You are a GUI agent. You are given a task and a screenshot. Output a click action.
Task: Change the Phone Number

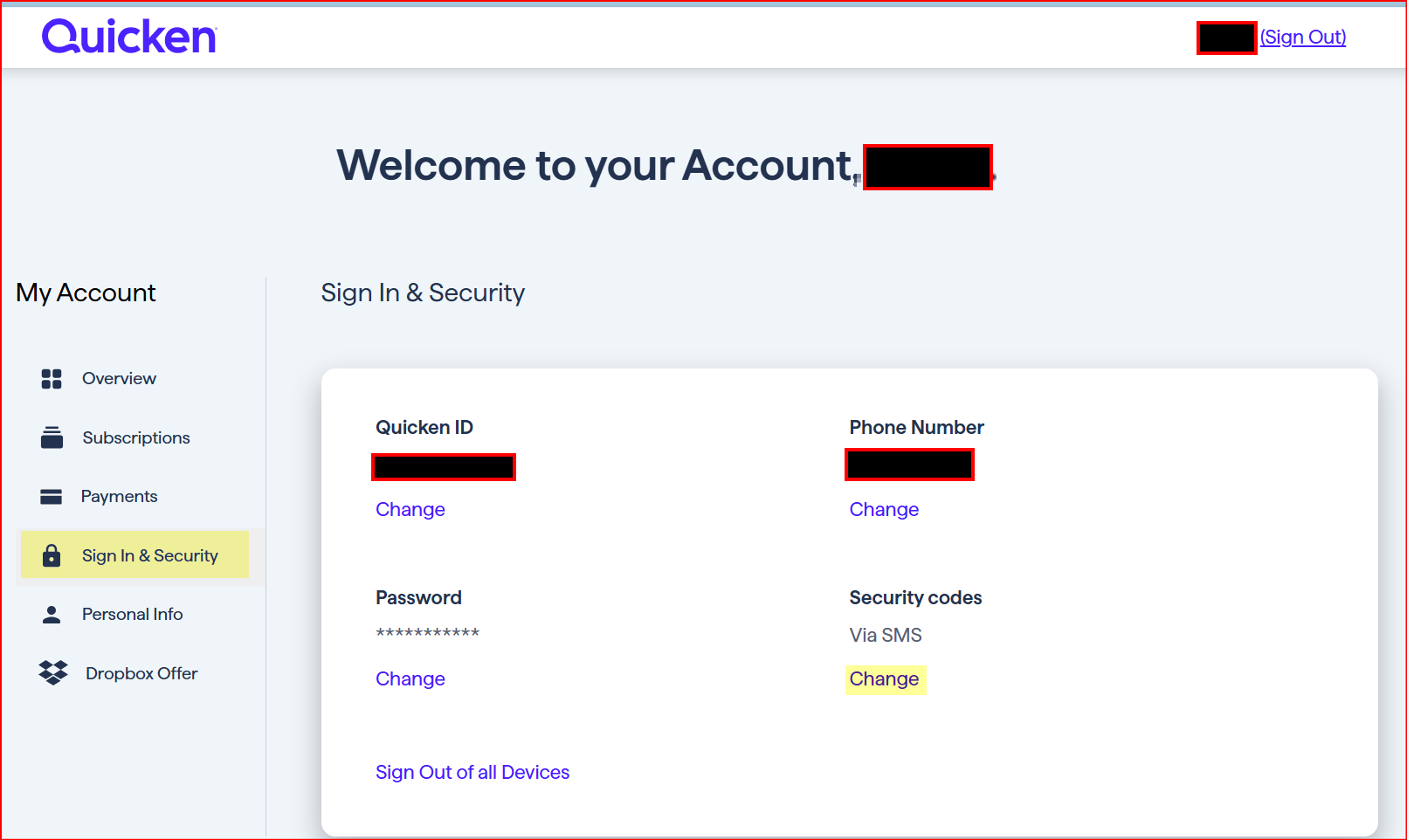pyautogui.click(x=884, y=509)
